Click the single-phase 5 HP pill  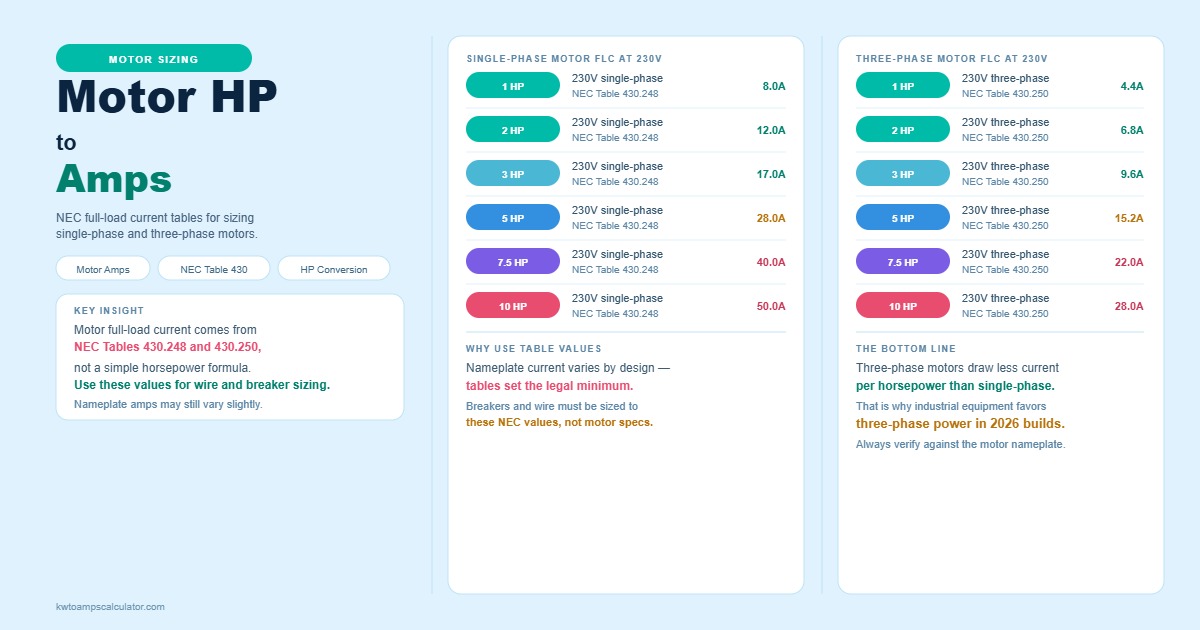[513, 218]
